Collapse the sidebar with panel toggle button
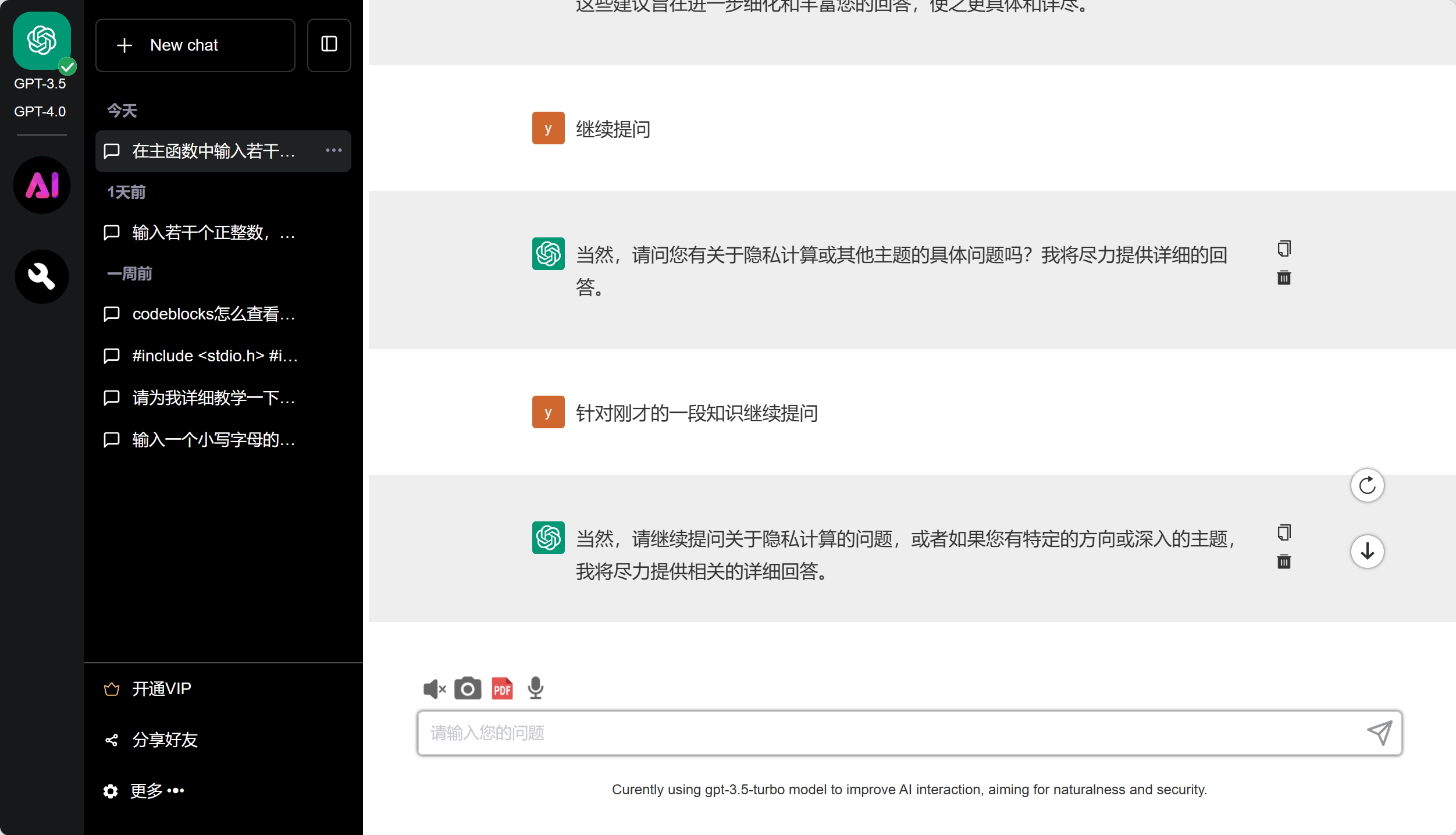This screenshot has width=1456, height=835. pos(329,45)
